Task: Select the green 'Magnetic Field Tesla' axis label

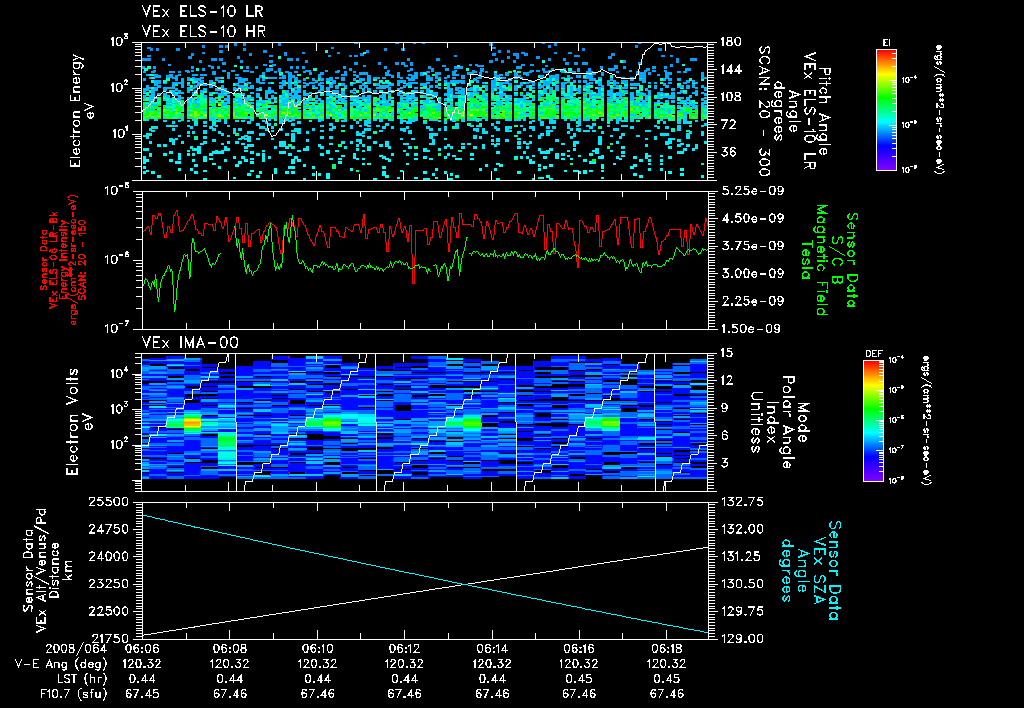Action: click(x=815, y=260)
